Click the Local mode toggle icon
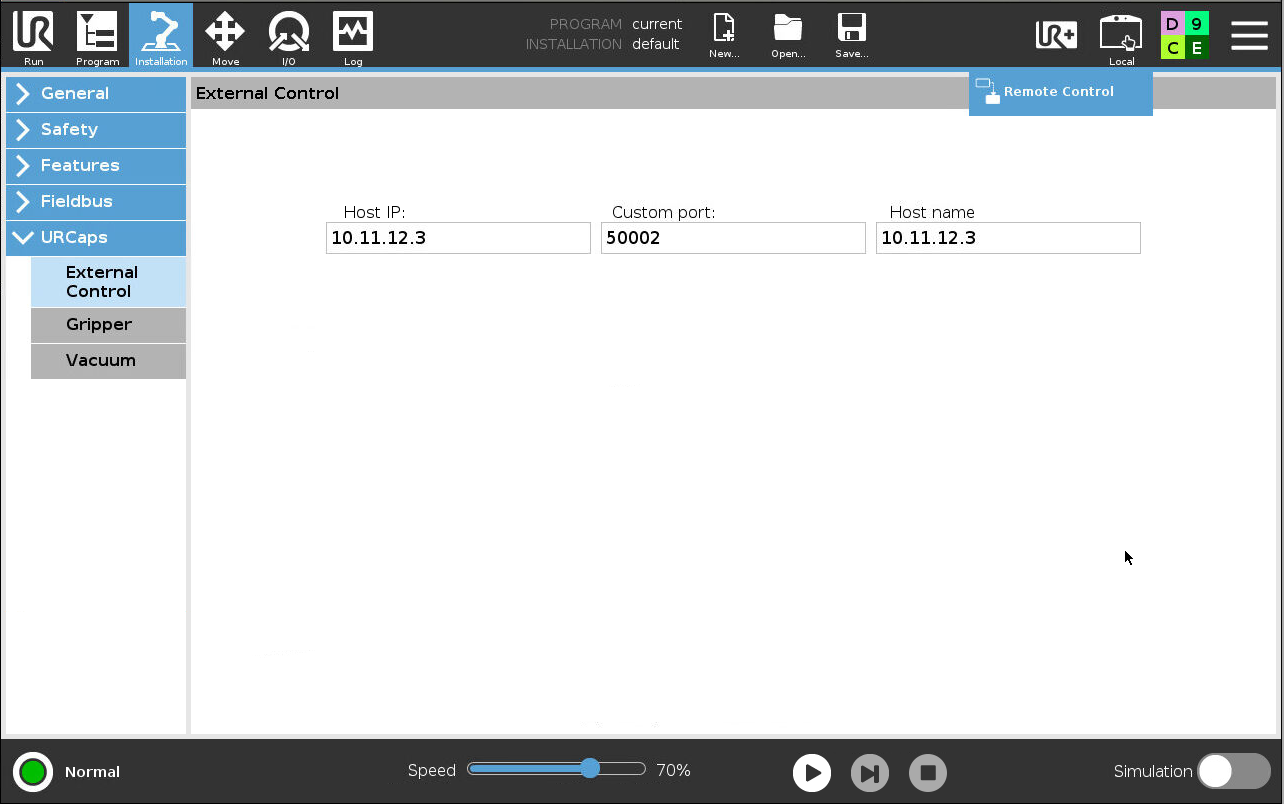Image resolution: width=1284 pixels, height=804 pixels. 1121,34
